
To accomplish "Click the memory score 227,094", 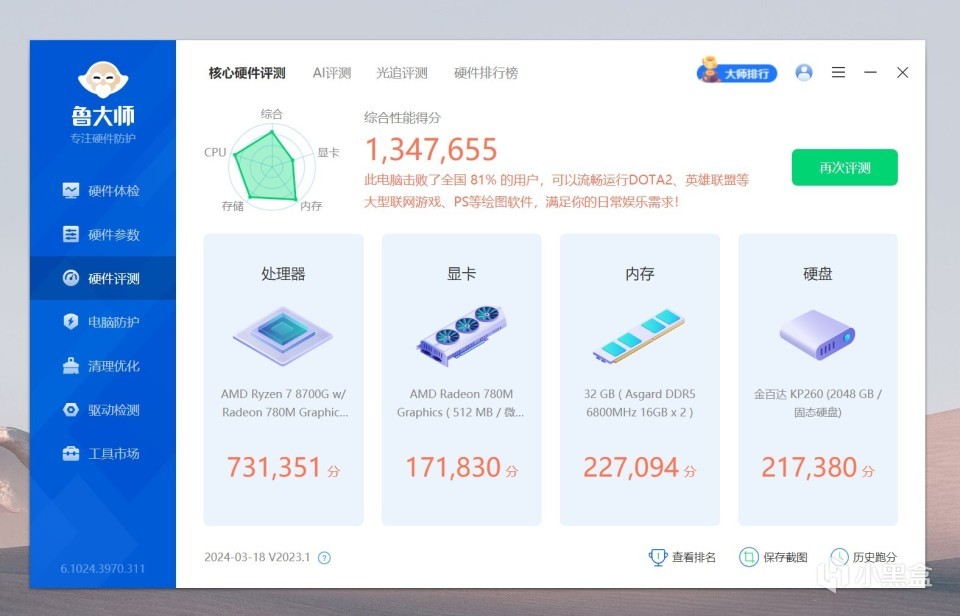I will [631, 467].
